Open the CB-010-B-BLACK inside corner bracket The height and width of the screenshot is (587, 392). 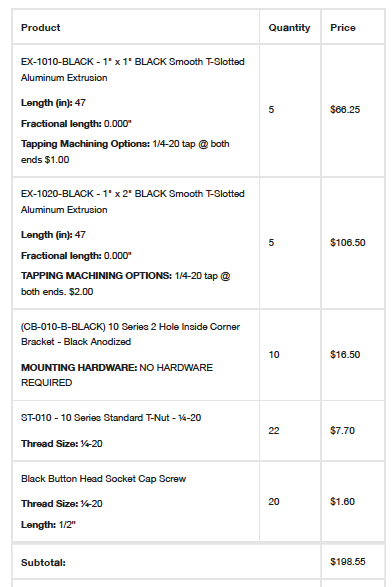click(x=130, y=334)
